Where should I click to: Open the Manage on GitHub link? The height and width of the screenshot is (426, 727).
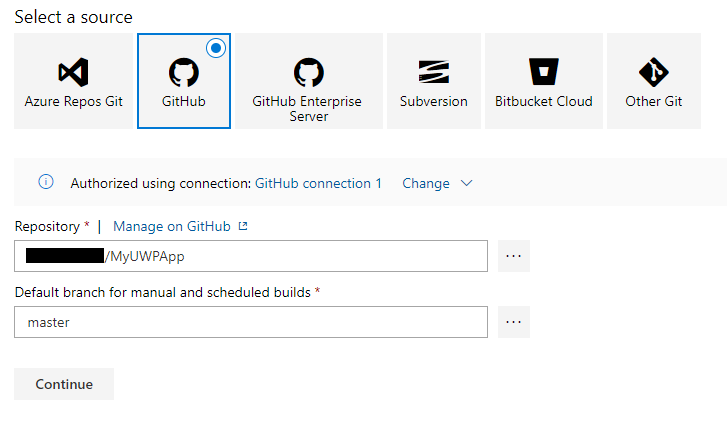click(x=172, y=226)
